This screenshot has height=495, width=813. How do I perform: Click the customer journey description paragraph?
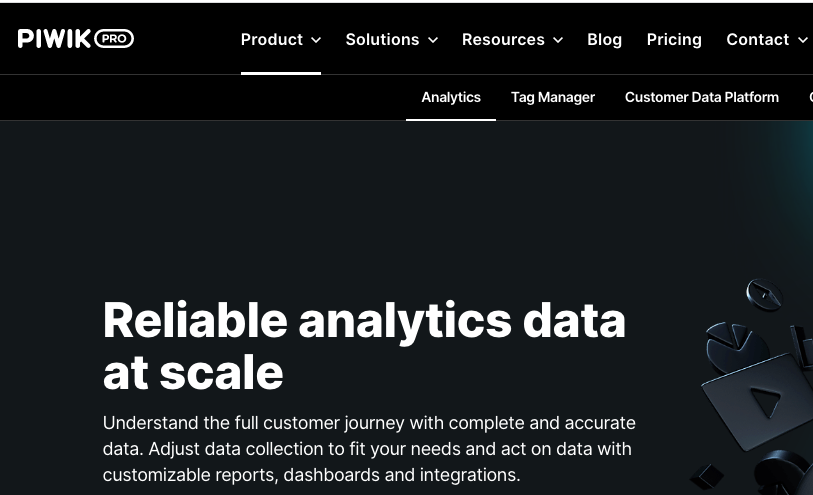click(x=369, y=449)
